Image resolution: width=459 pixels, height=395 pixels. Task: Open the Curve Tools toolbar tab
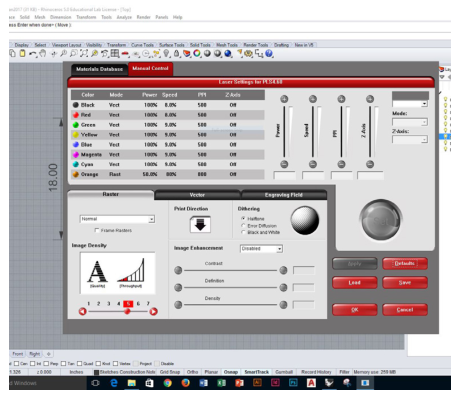[x=142, y=45]
